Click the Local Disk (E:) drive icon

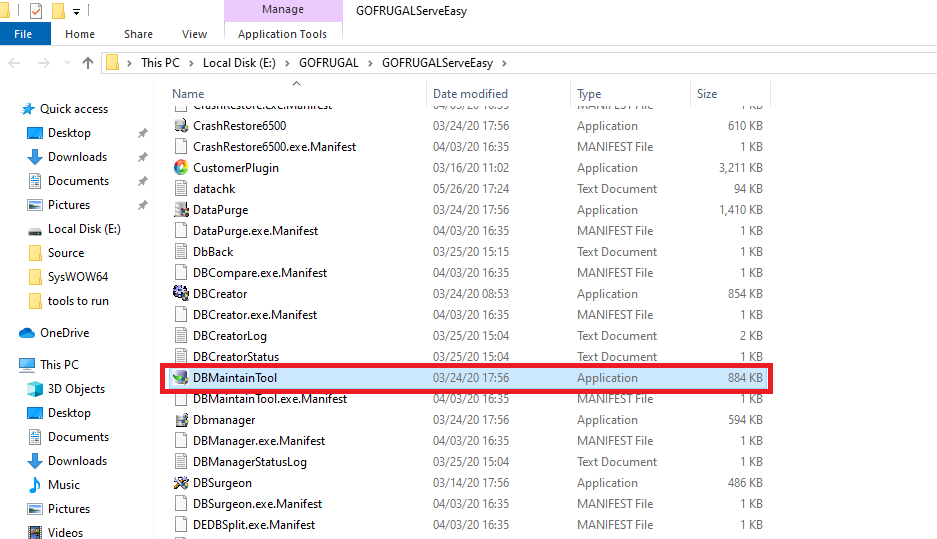(35, 230)
